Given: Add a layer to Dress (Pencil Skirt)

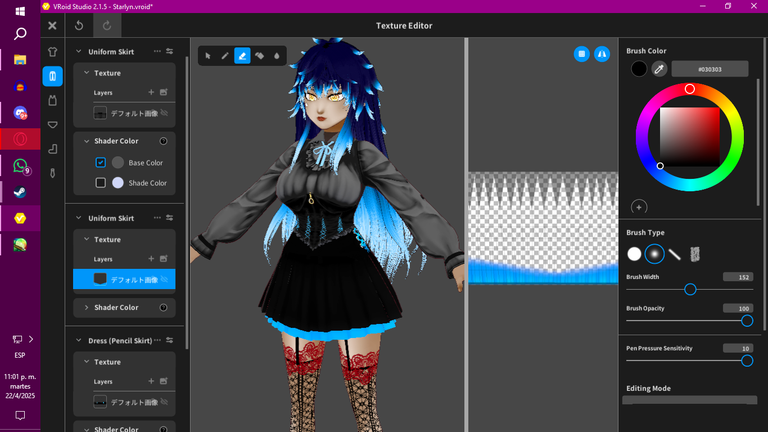Looking at the screenshot, I should [151, 381].
